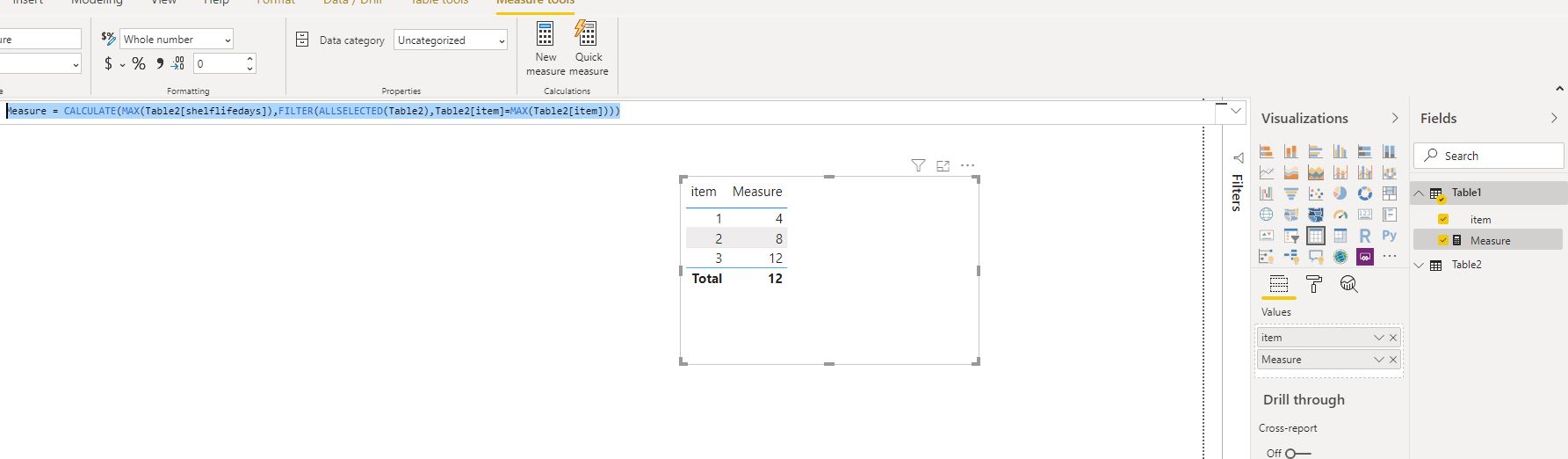Select Measure in the Fields list
This screenshot has width=1568, height=459.
click(1490, 241)
